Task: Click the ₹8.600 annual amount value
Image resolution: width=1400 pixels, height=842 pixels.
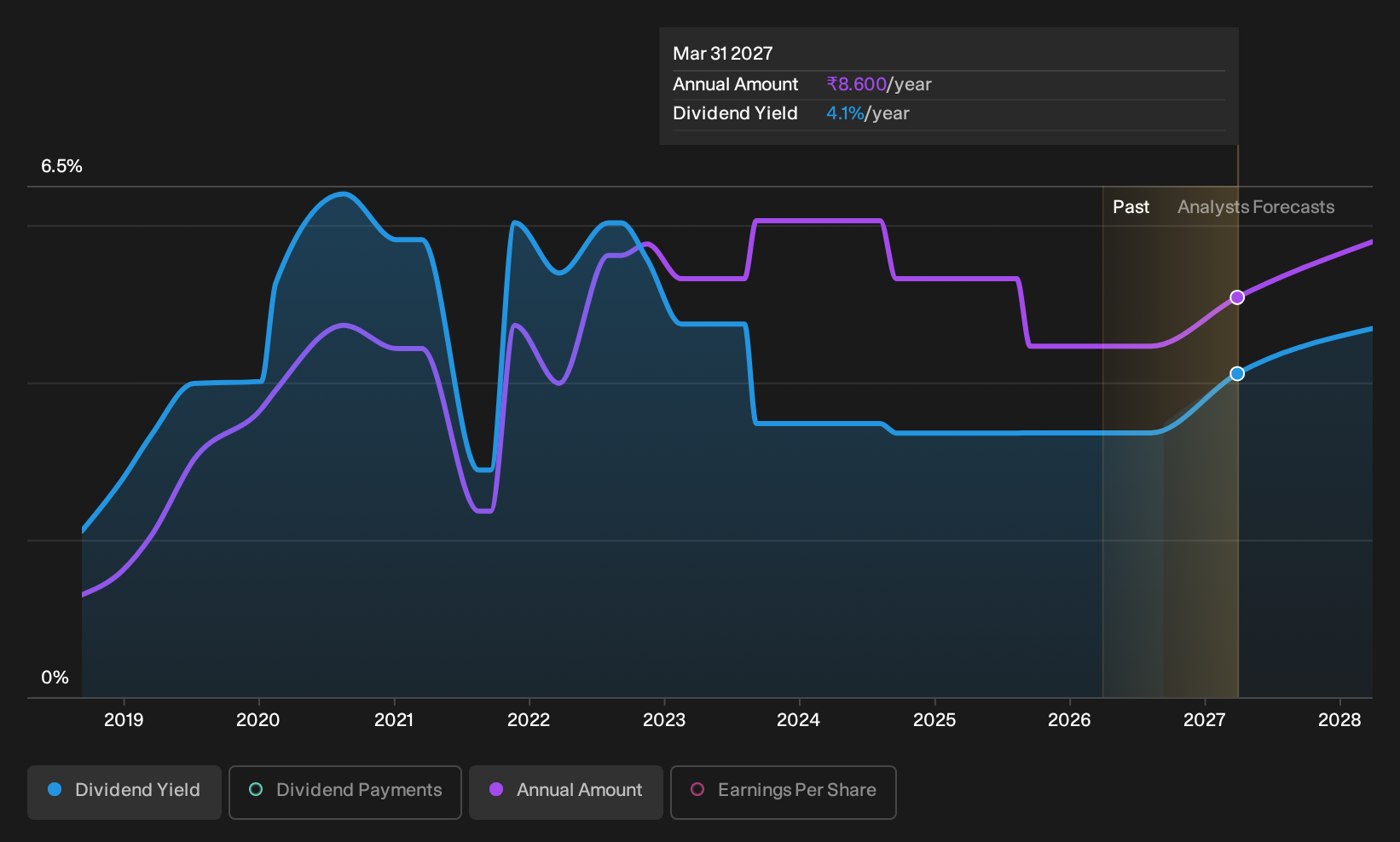Action: pos(857,84)
